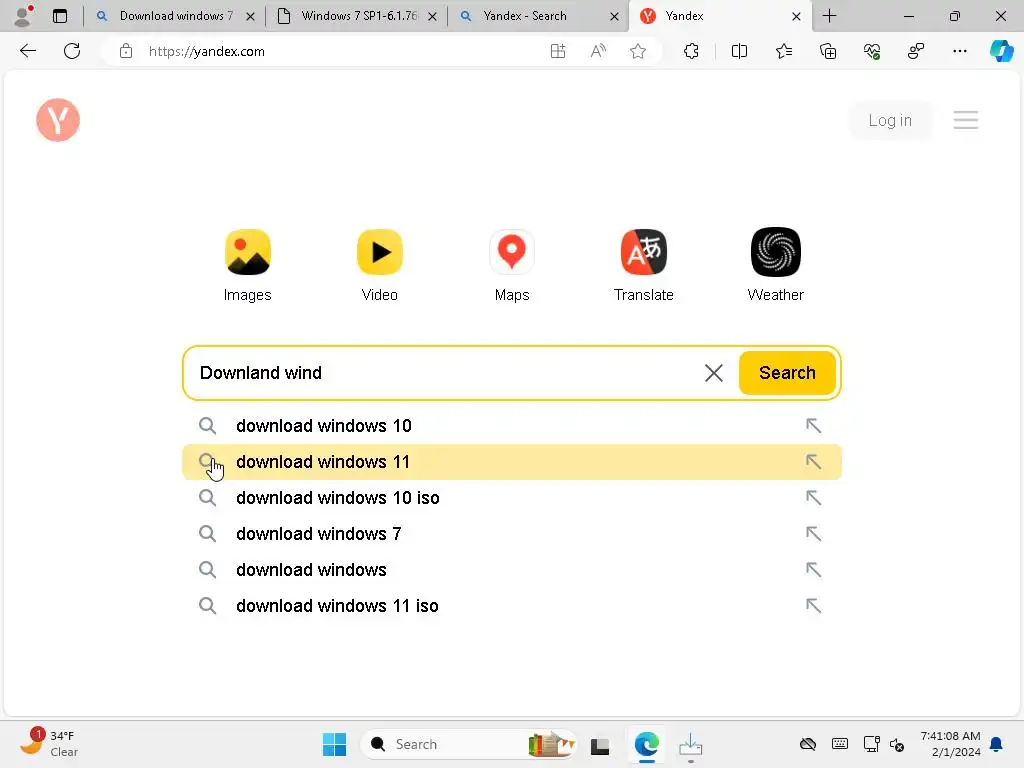The width and height of the screenshot is (1024, 768).
Task: Switch to 'Yandex - Search' tab
Action: click(x=526, y=16)
